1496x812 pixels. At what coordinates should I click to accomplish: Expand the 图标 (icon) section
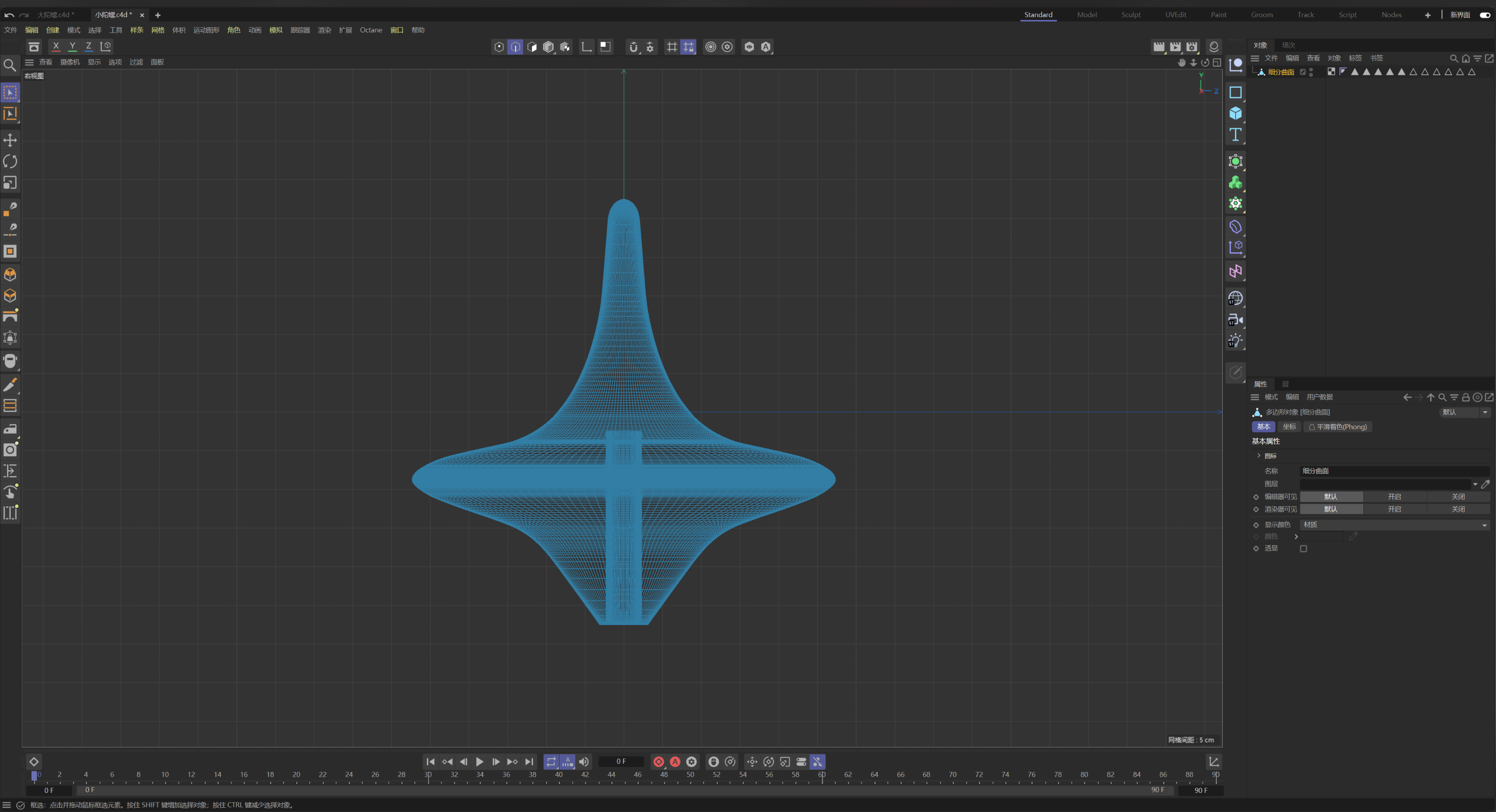tap(1259, 456)
